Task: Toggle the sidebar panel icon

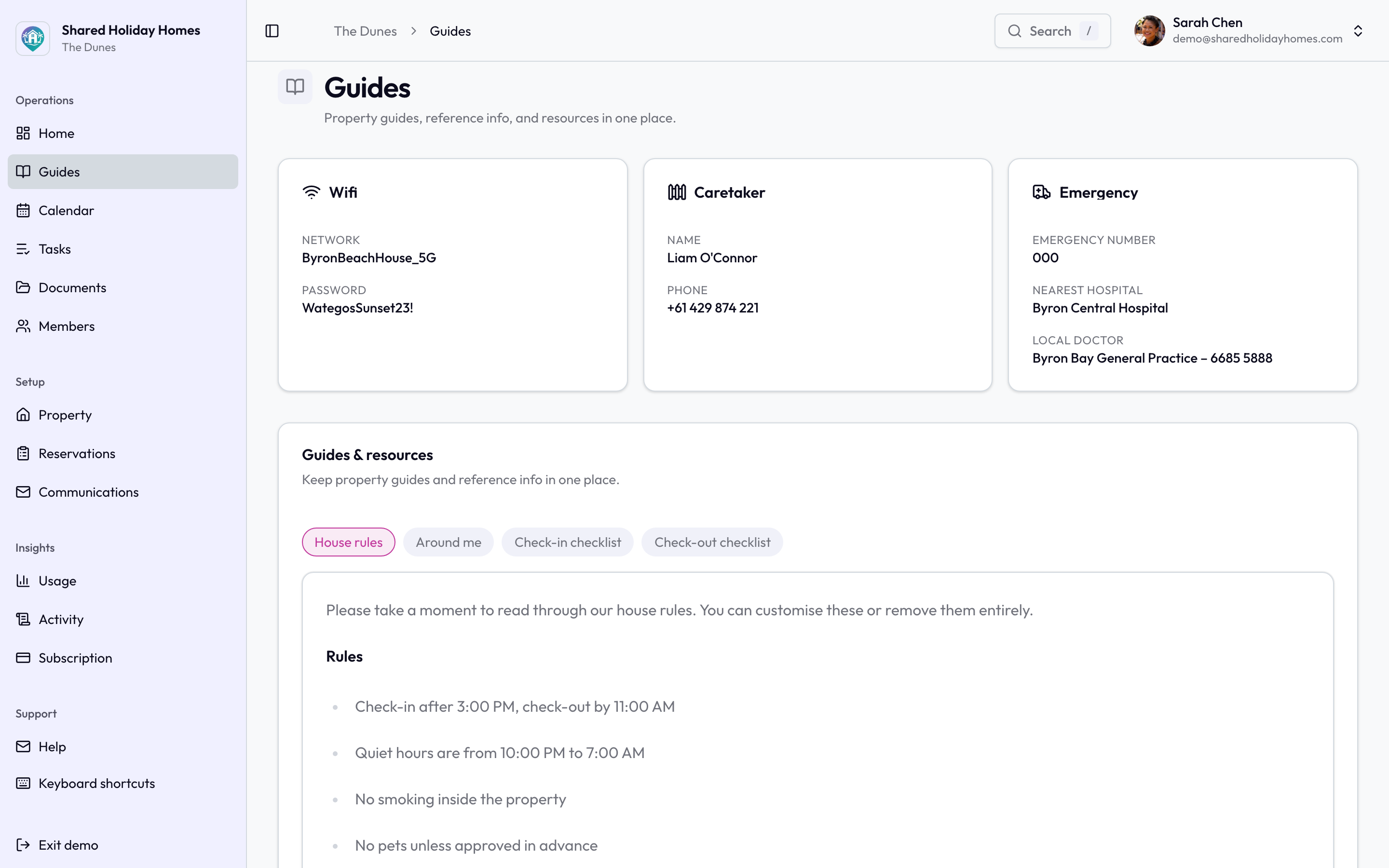Action: point(272,31)
